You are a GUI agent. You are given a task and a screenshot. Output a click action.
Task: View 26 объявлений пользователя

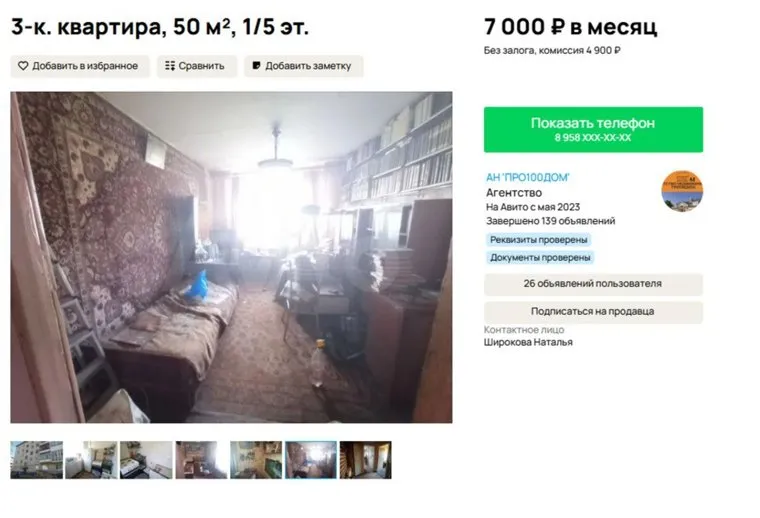click(593, 284)
